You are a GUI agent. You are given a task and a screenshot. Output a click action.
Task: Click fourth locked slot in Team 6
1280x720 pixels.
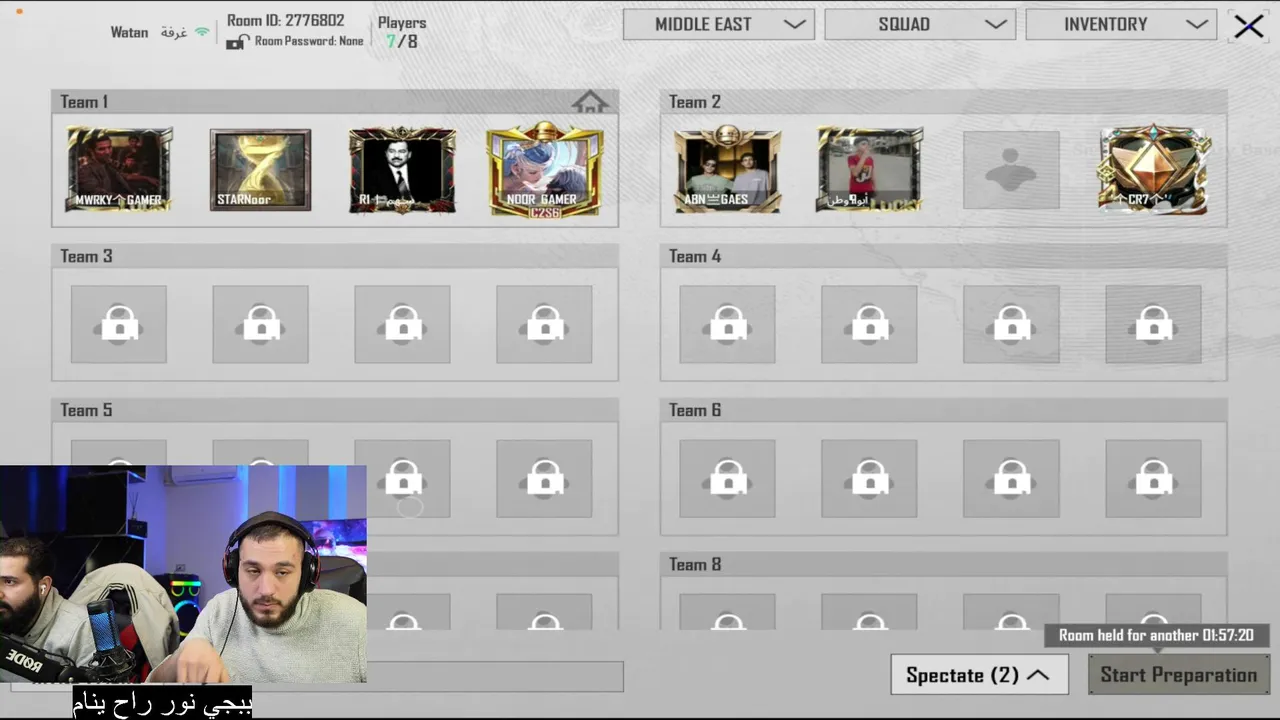coord(1153,479)
